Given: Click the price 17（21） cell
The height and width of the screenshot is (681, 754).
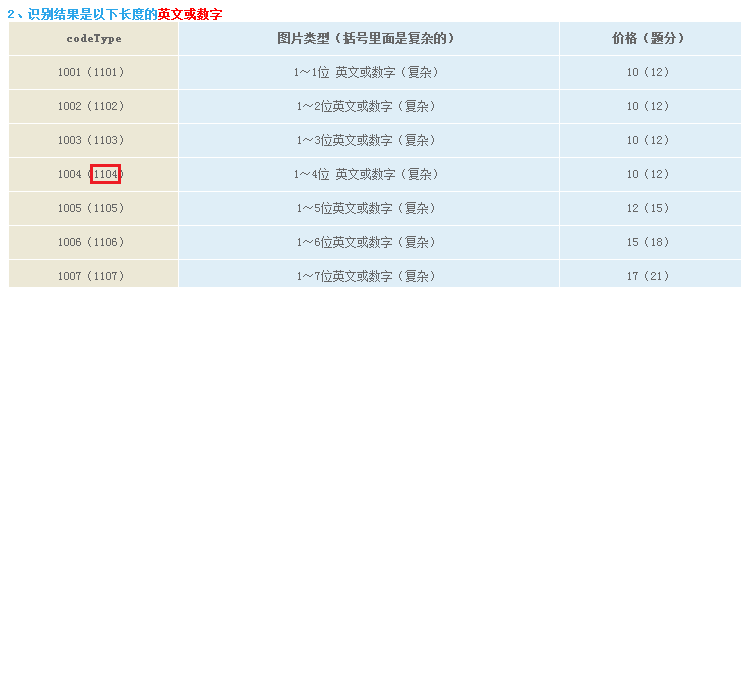Looking at the screenshot, I should [649, 276].
